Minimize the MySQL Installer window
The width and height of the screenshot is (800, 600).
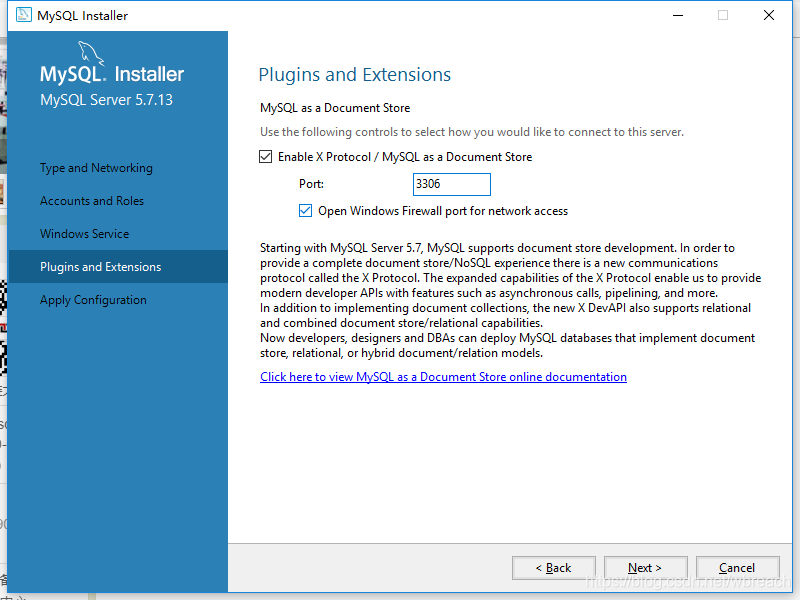pos(678,15)
